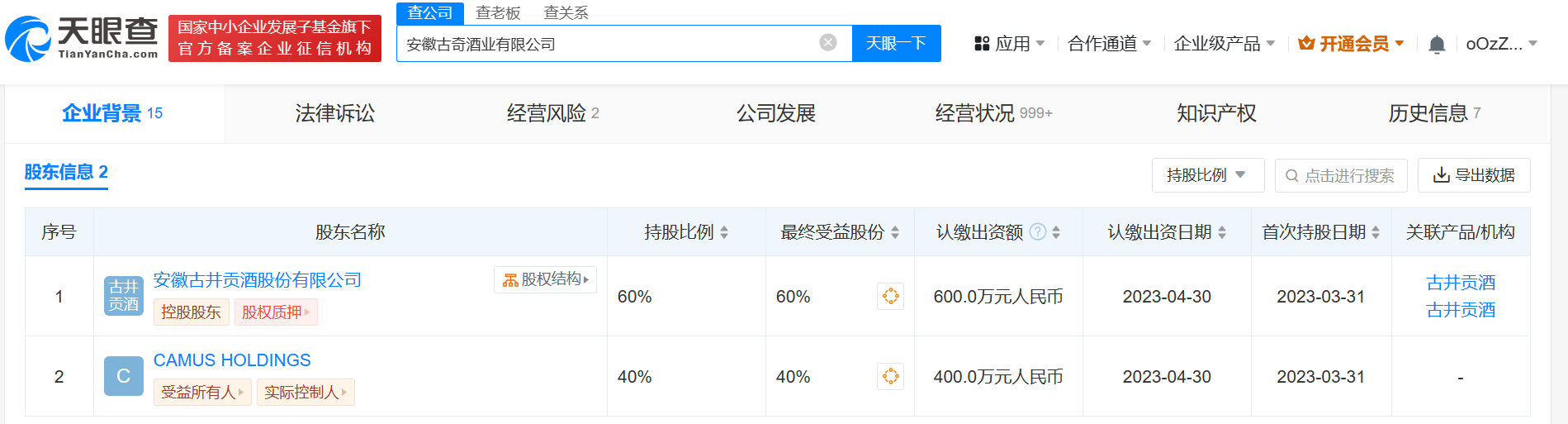Click the 关联产品/机构 column header

pos(1461,232)
